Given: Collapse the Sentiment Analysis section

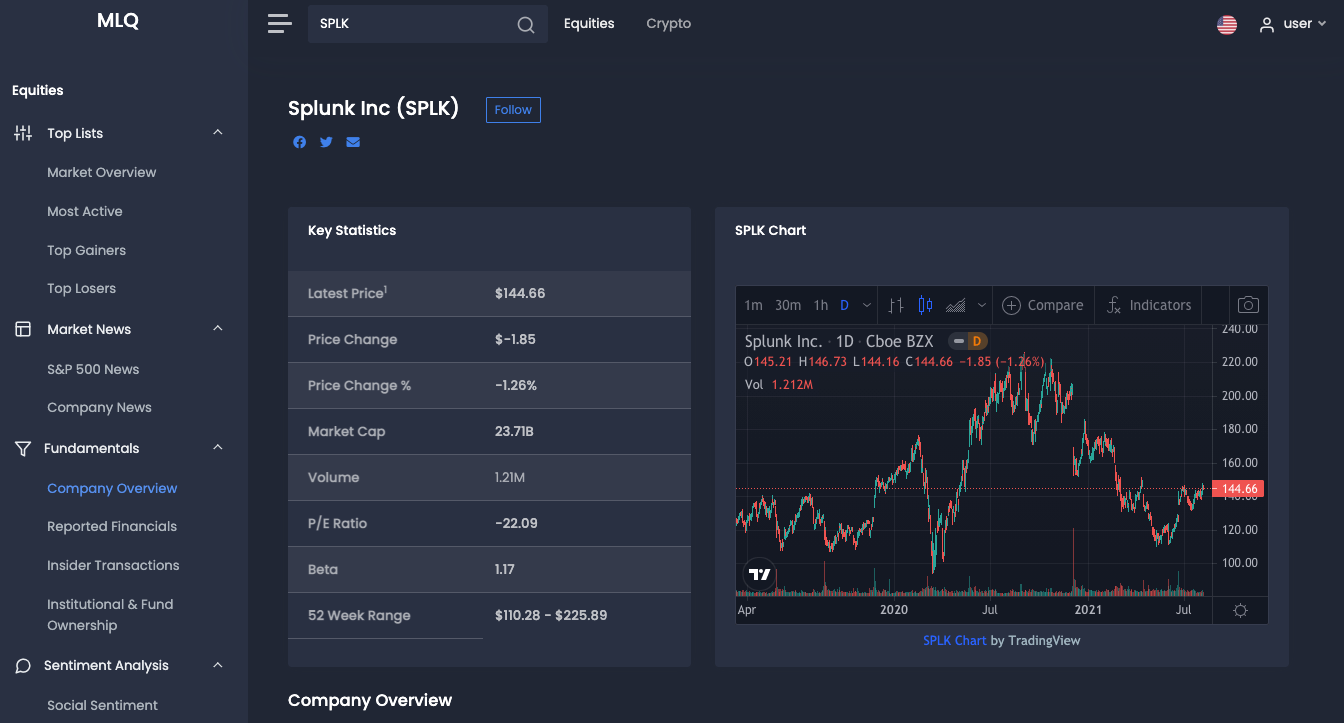Looking at the screenshot, I should pos(218,666).
